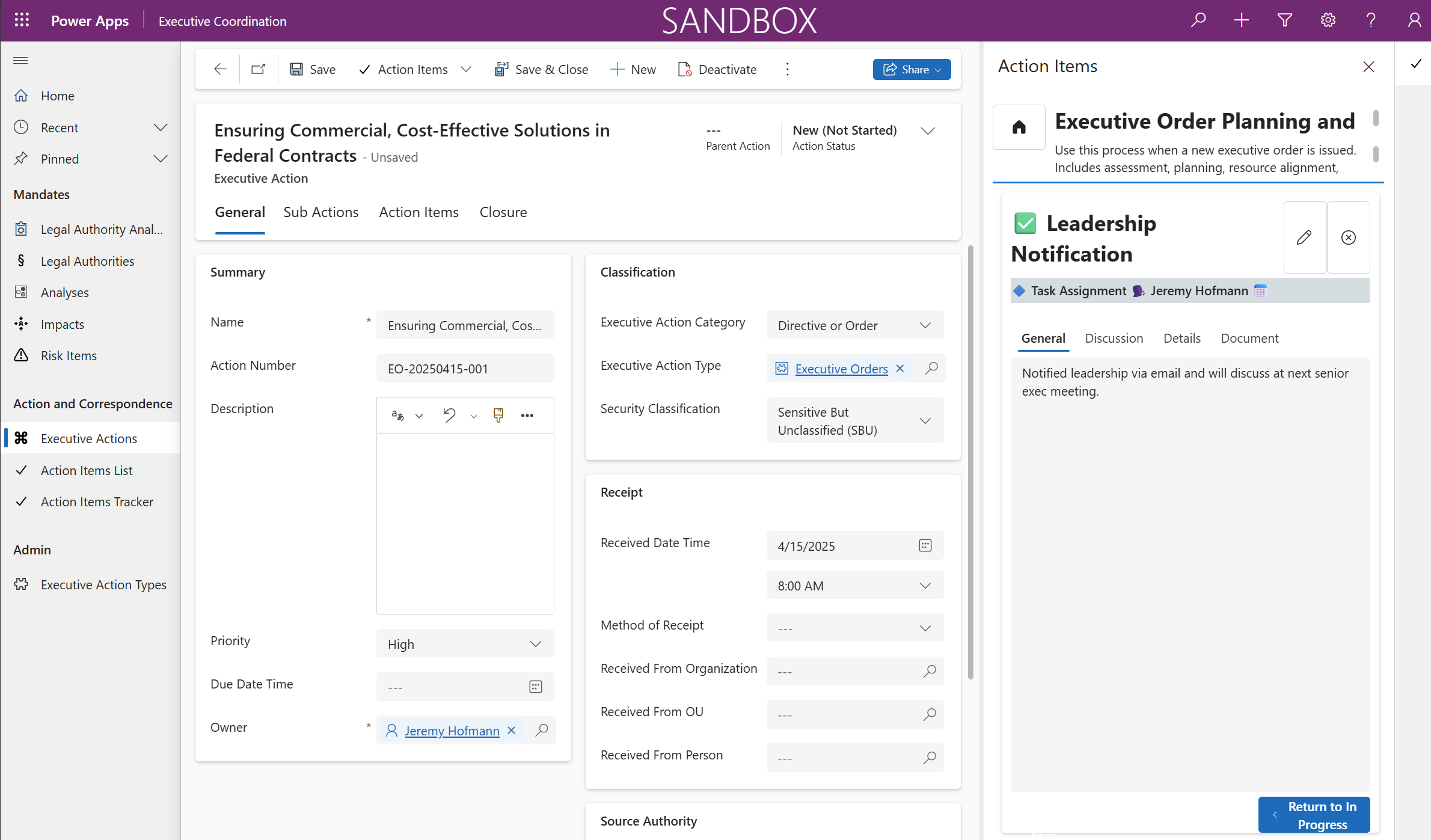The width and height of the screenshot is (1431, 840).
Task: Open the search magnifier in top bar
Action: click(x=1198, y=20)
